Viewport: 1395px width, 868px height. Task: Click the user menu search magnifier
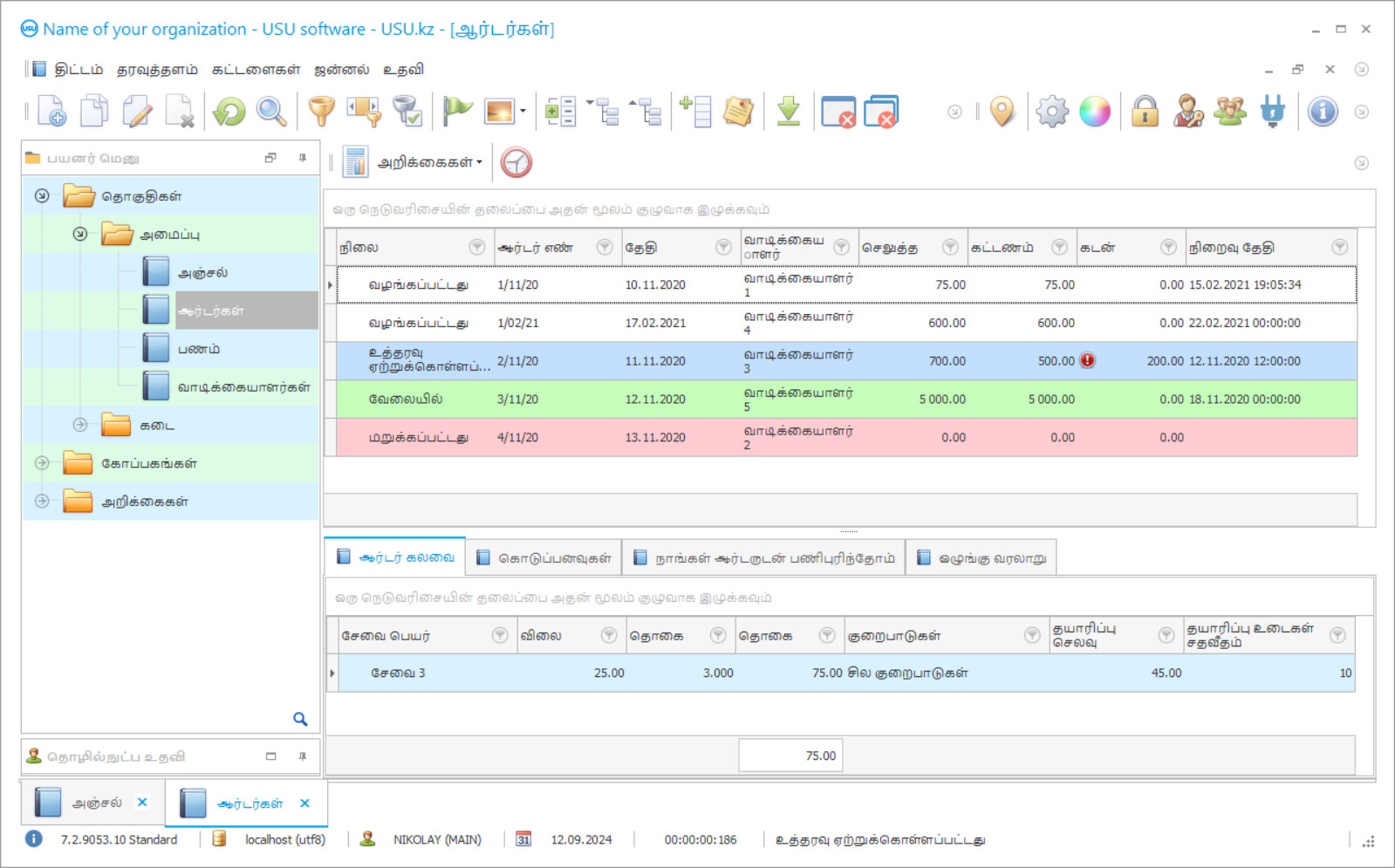click(x=300, y=720)
